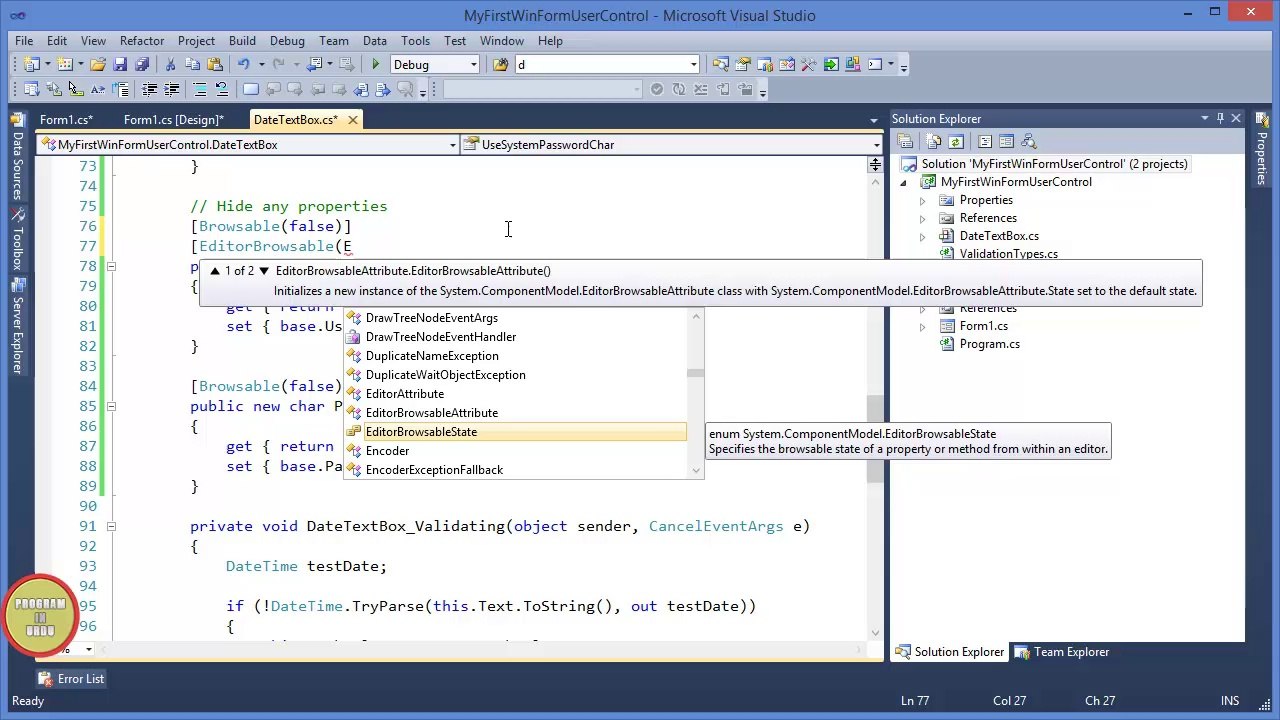
Task: Click the Copy toolbar icon
Action: 192,64
